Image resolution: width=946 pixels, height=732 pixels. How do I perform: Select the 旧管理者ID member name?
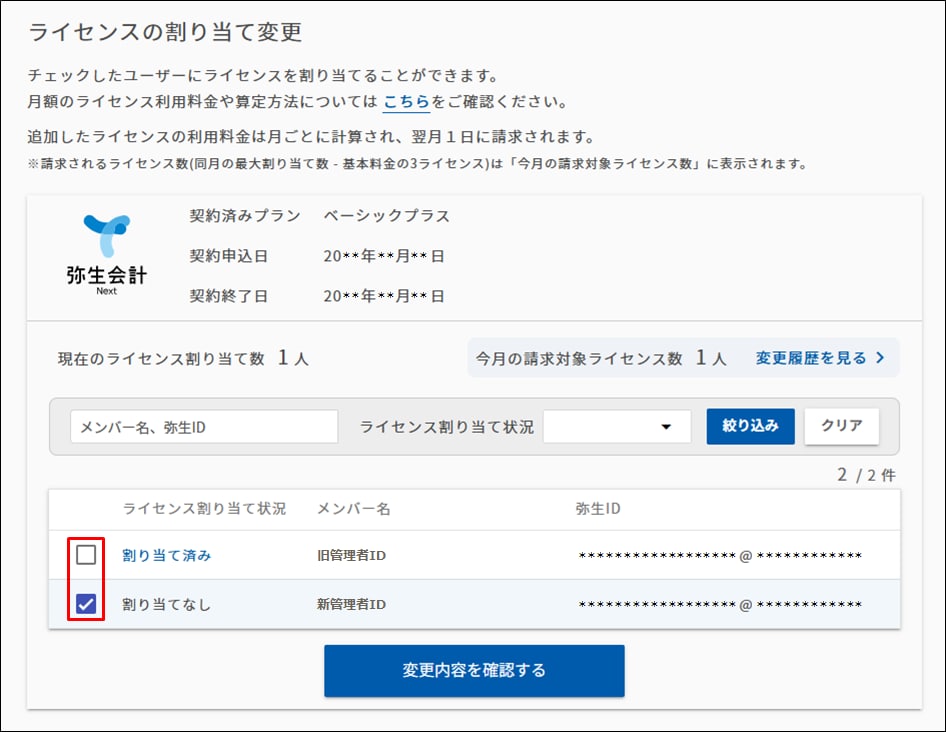tap(351, 555)
